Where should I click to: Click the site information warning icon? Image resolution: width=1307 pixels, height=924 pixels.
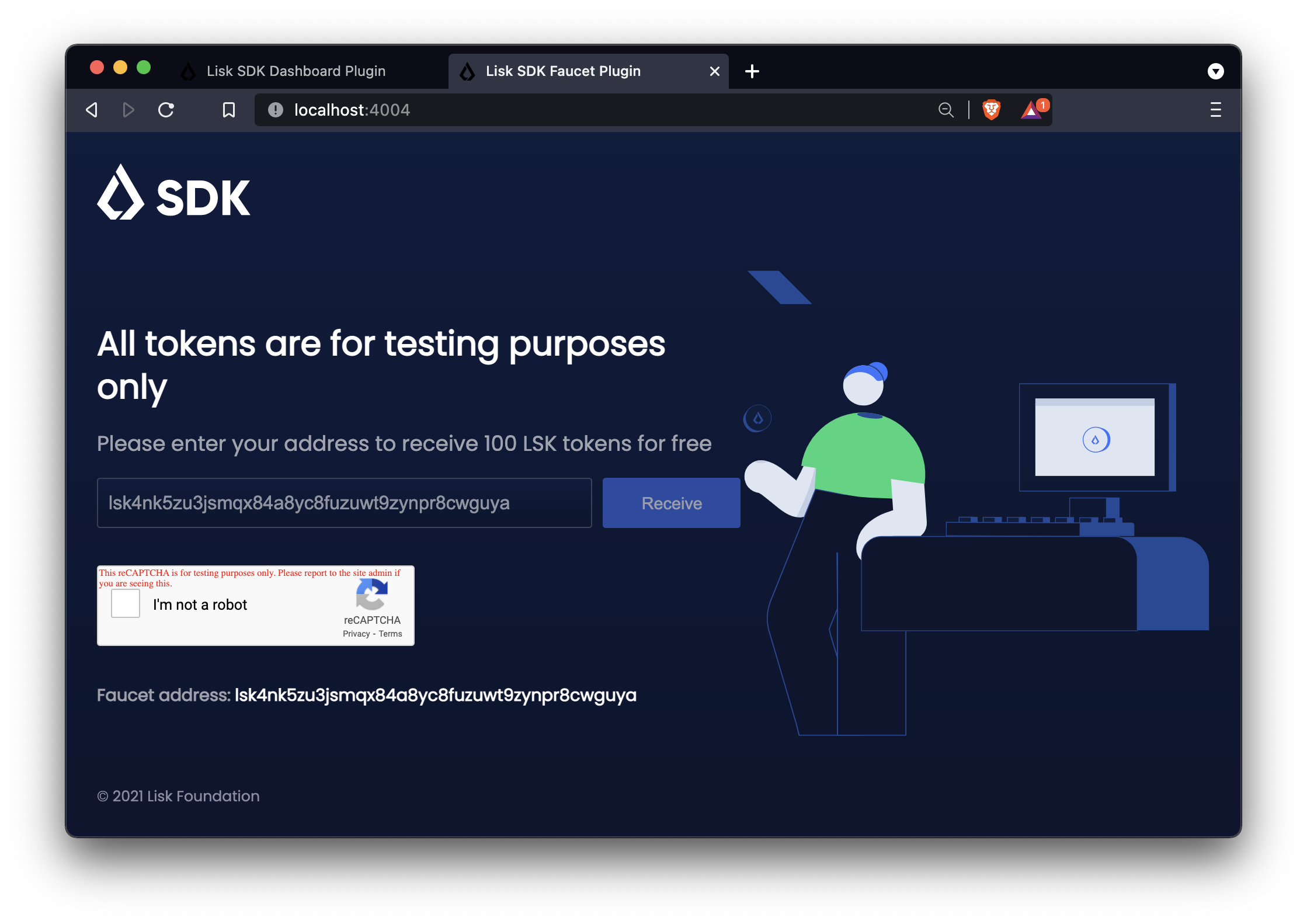point(276,110)
